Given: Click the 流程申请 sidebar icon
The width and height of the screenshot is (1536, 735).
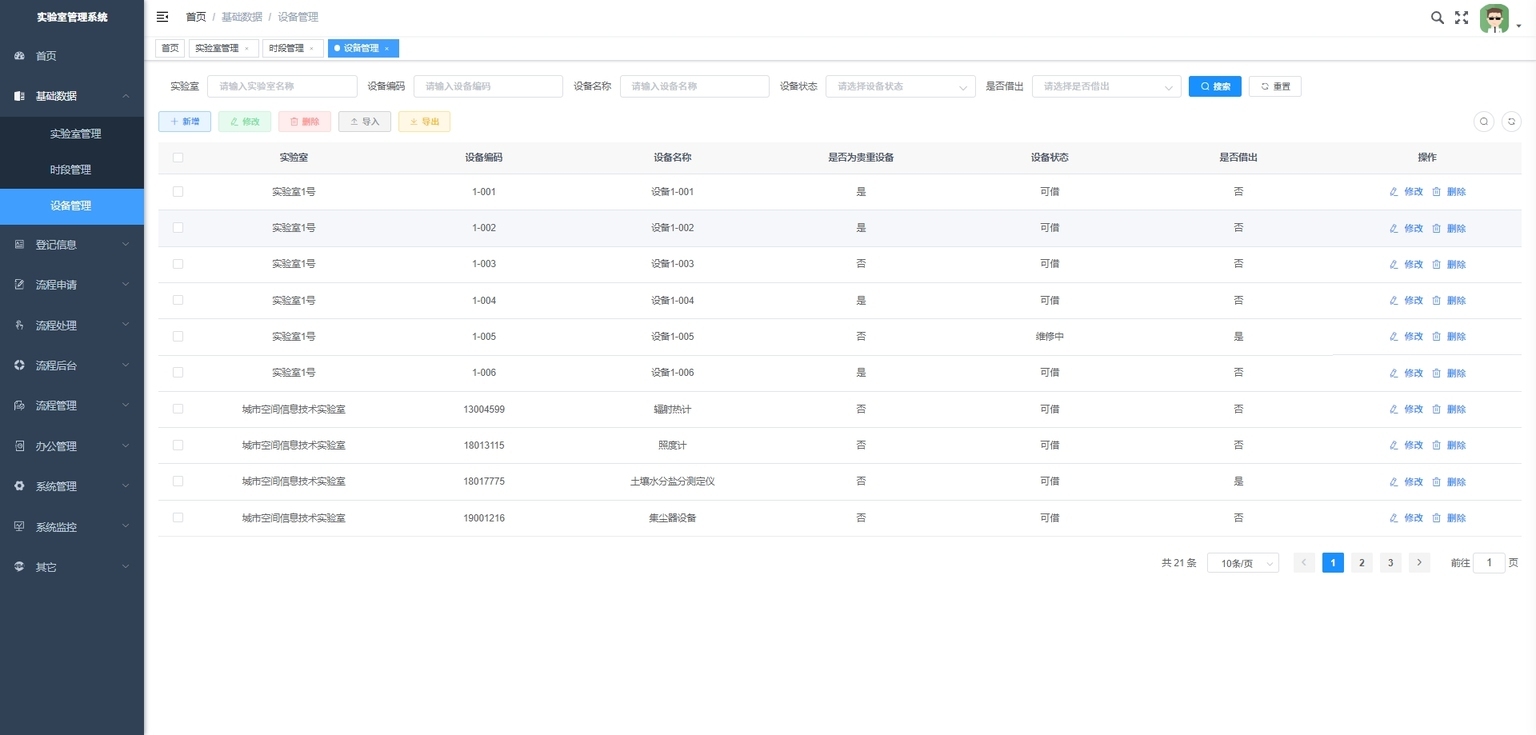Looking at the screenshot, I should click(x=19, y=285).
